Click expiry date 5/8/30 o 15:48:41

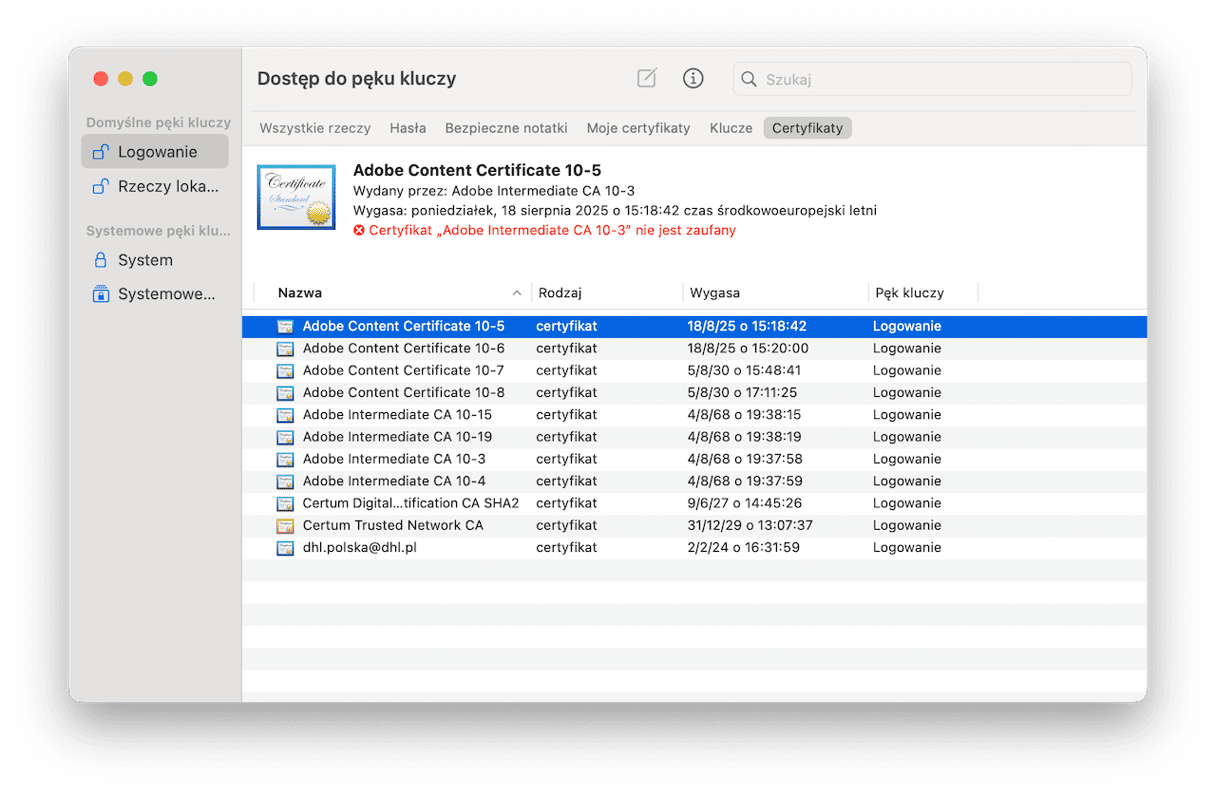744,371
